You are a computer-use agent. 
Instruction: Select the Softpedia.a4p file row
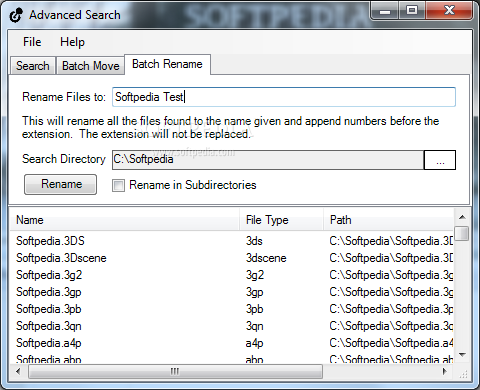click(x=232, y=343)
